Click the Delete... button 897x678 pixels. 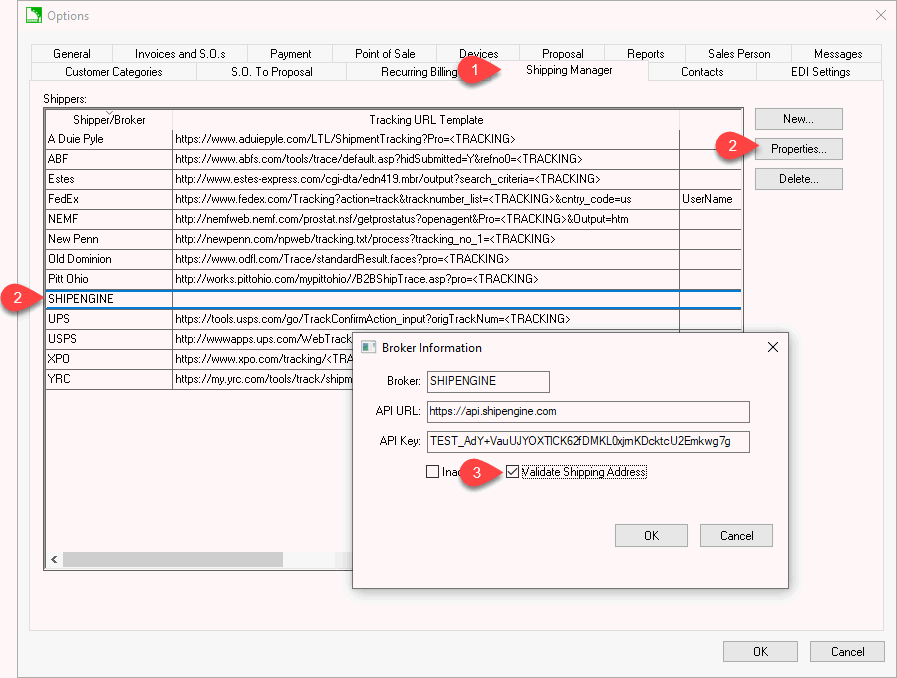coord(798,179)
